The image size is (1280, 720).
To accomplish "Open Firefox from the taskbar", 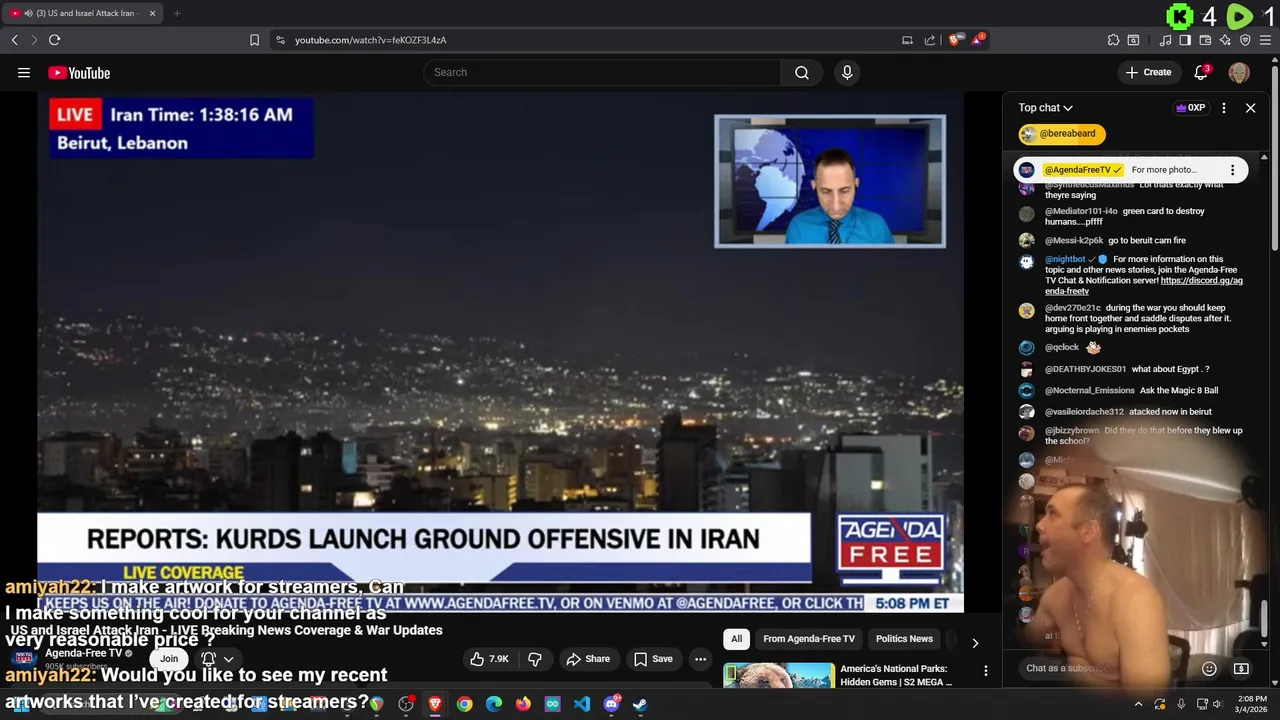I will click(x=523, y=704).
